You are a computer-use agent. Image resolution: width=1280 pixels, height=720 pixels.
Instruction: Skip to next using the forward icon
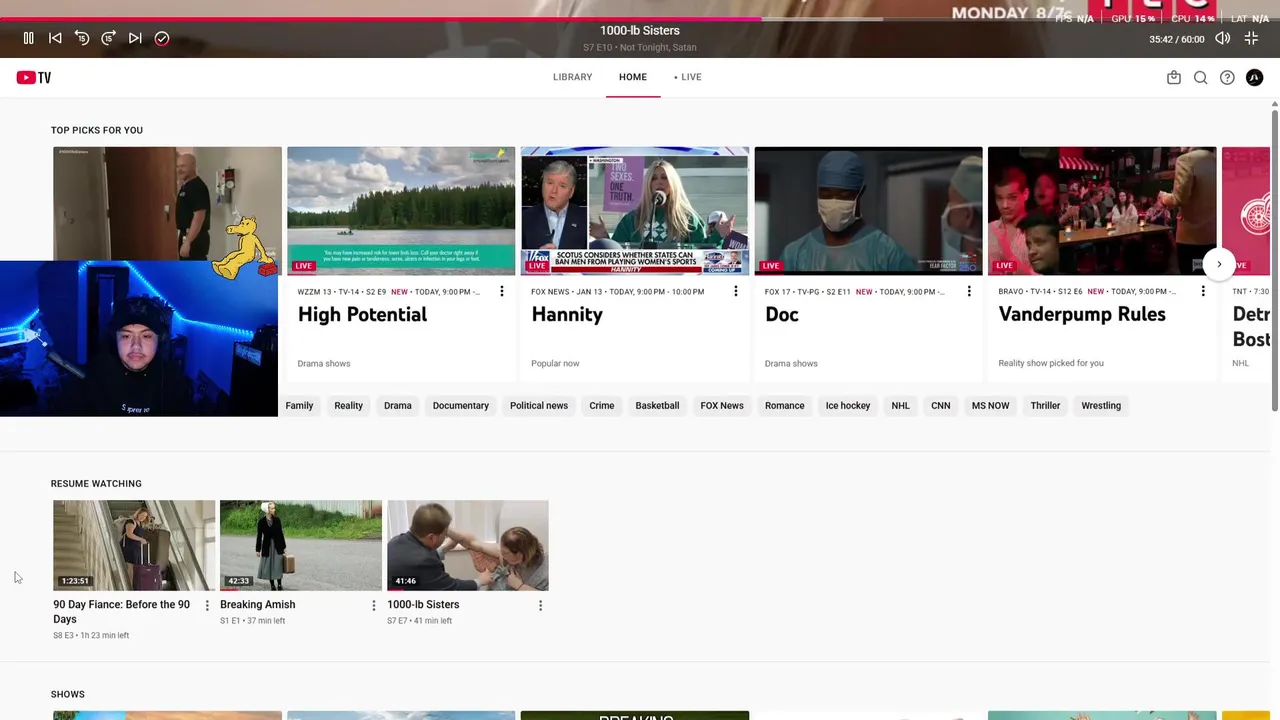pos(135,38)
